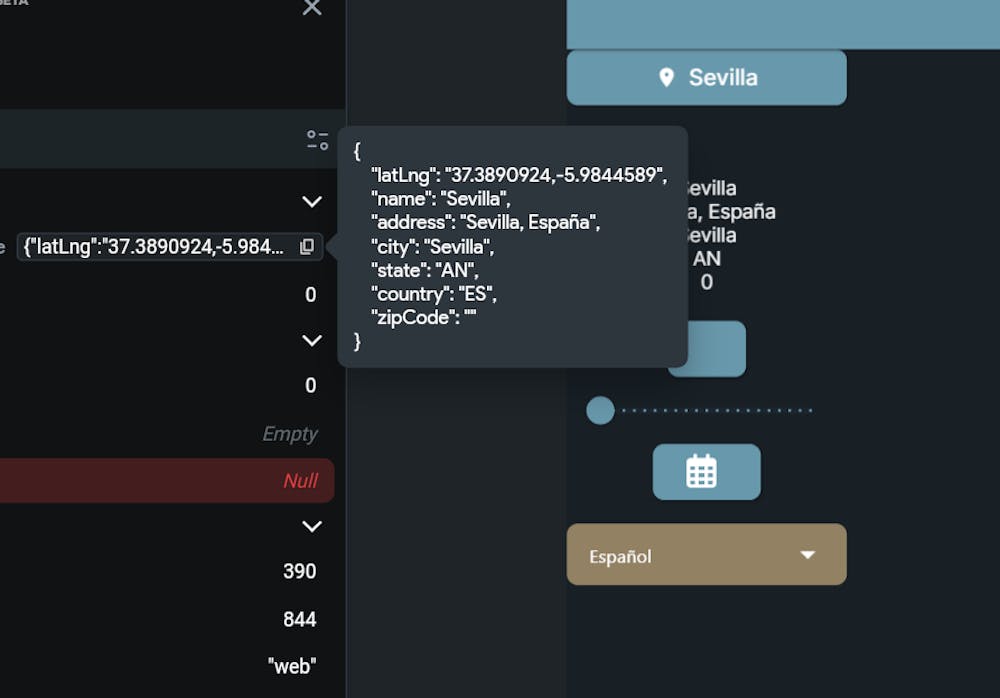Open the Español language dropdown
Image resolution: width=1000 pixels, height=698 pixels.
707,554
